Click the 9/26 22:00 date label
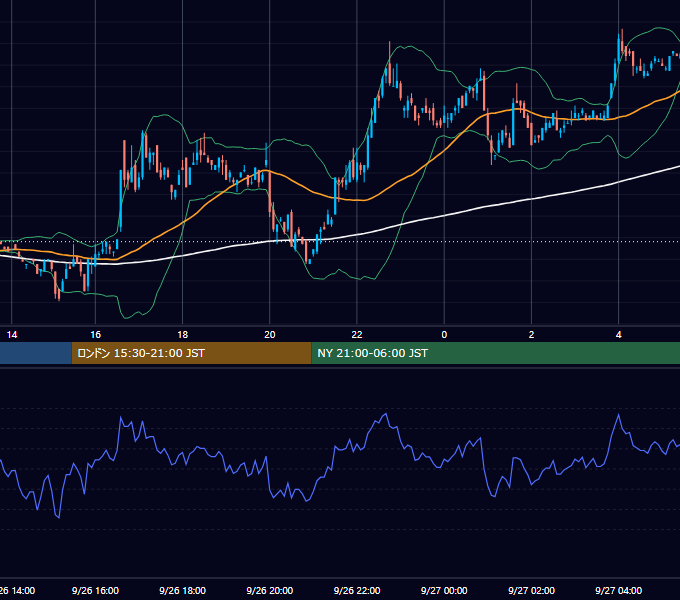 coord(357,590)
